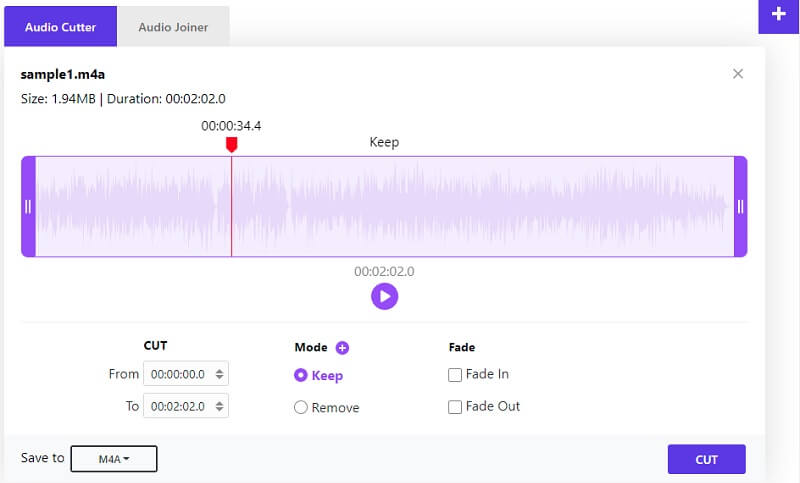Select the Keep mode radio button
Screen dimensions: 800x483
301,376
